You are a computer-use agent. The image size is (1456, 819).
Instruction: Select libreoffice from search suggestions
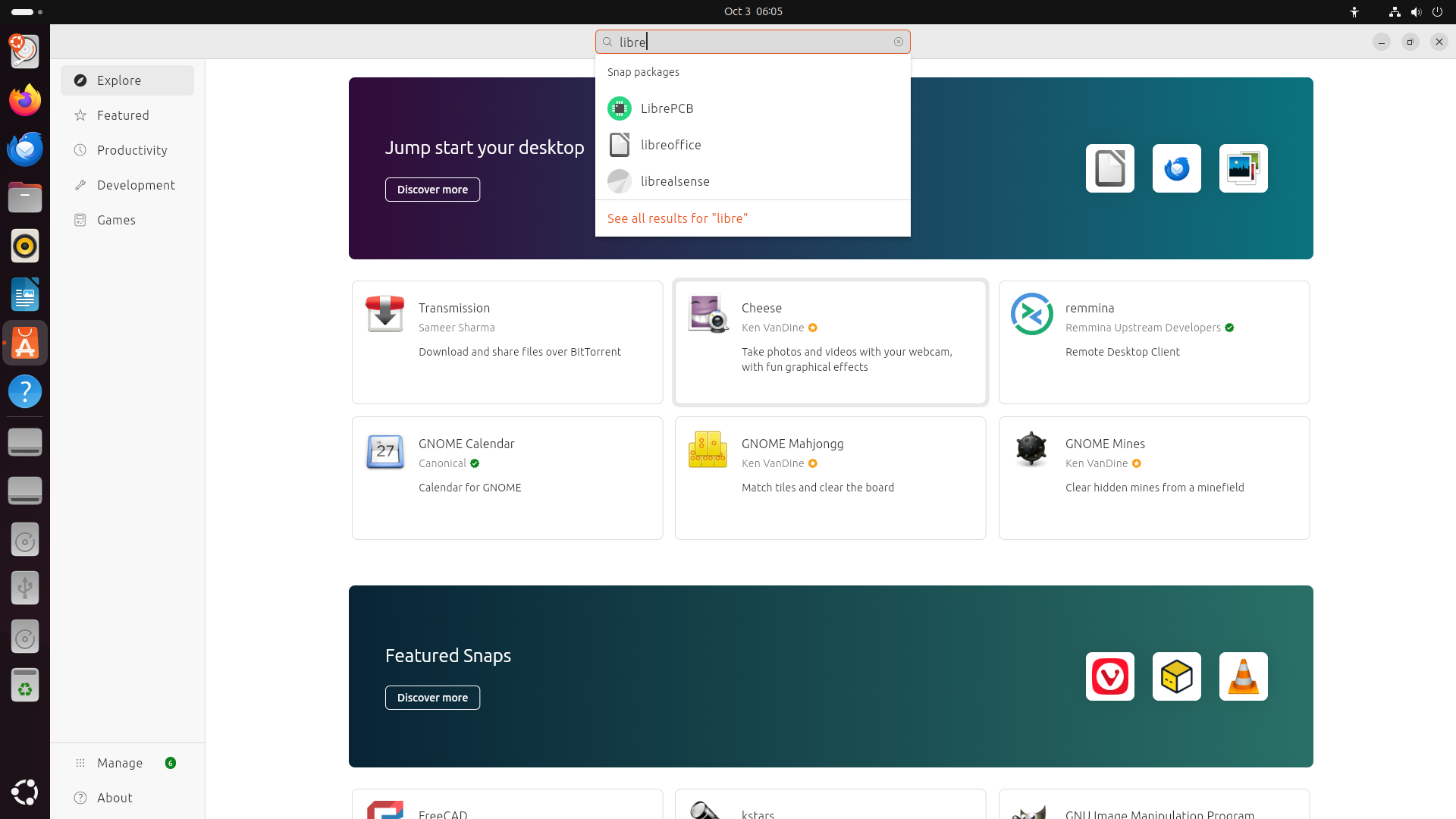coord(753,145)
